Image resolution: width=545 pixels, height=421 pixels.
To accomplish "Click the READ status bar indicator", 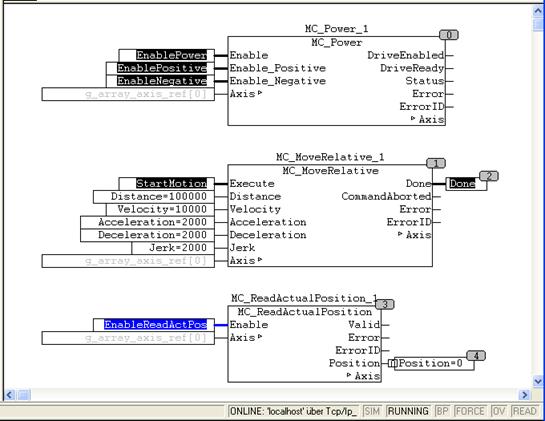I will coord(524,412).
